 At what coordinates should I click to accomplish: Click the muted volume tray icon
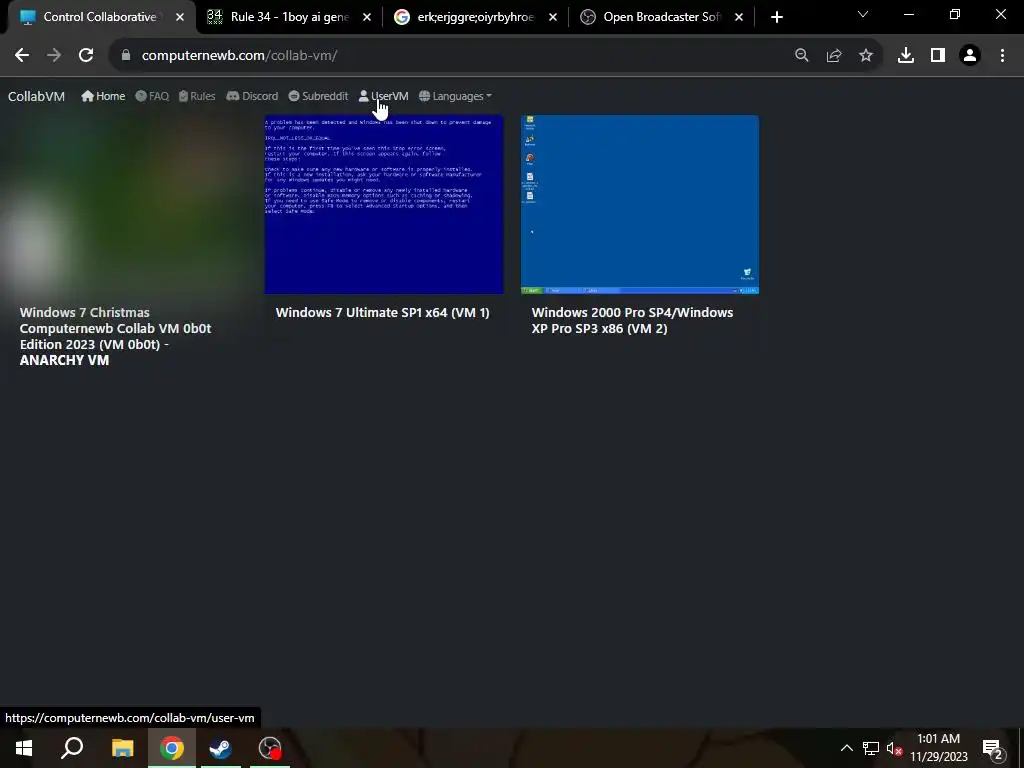pos(894,748)
